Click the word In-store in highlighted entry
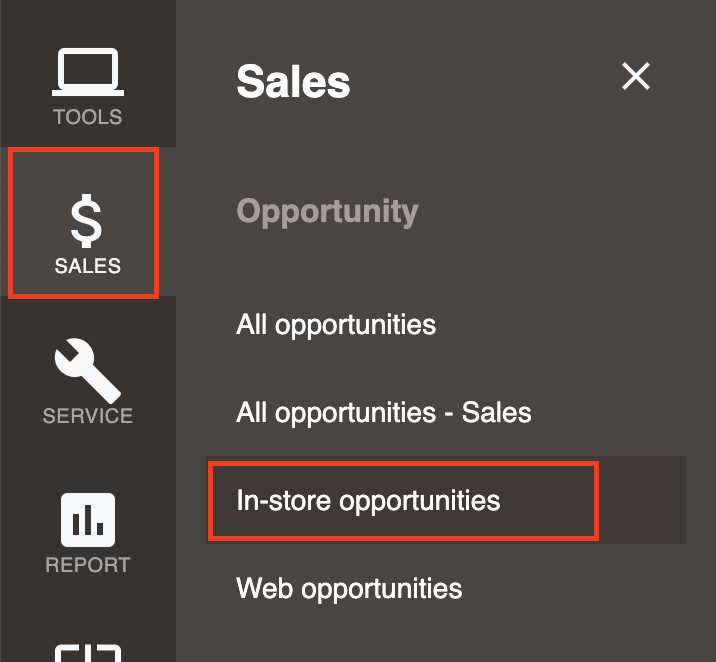This screenshot has height=662, width=716. [284, 500]
